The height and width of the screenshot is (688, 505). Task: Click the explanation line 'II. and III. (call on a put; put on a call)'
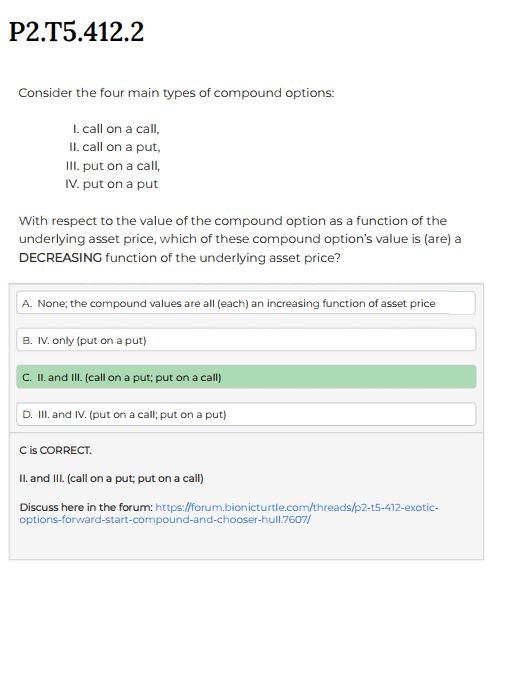click(x=111, y=478)
